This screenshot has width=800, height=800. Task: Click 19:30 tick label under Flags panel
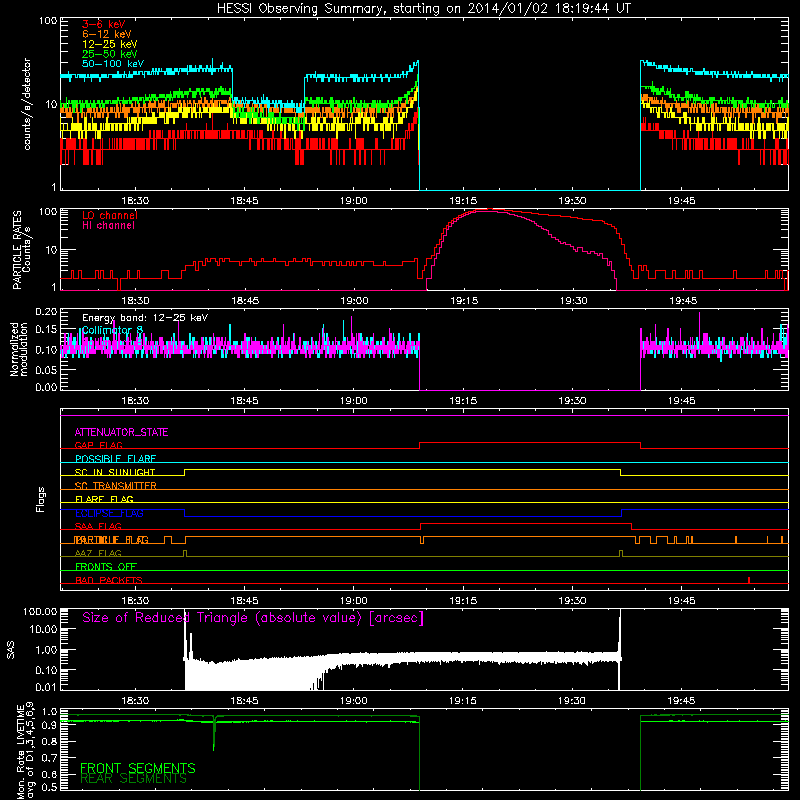pyautogui.click(x=572, y=601)
